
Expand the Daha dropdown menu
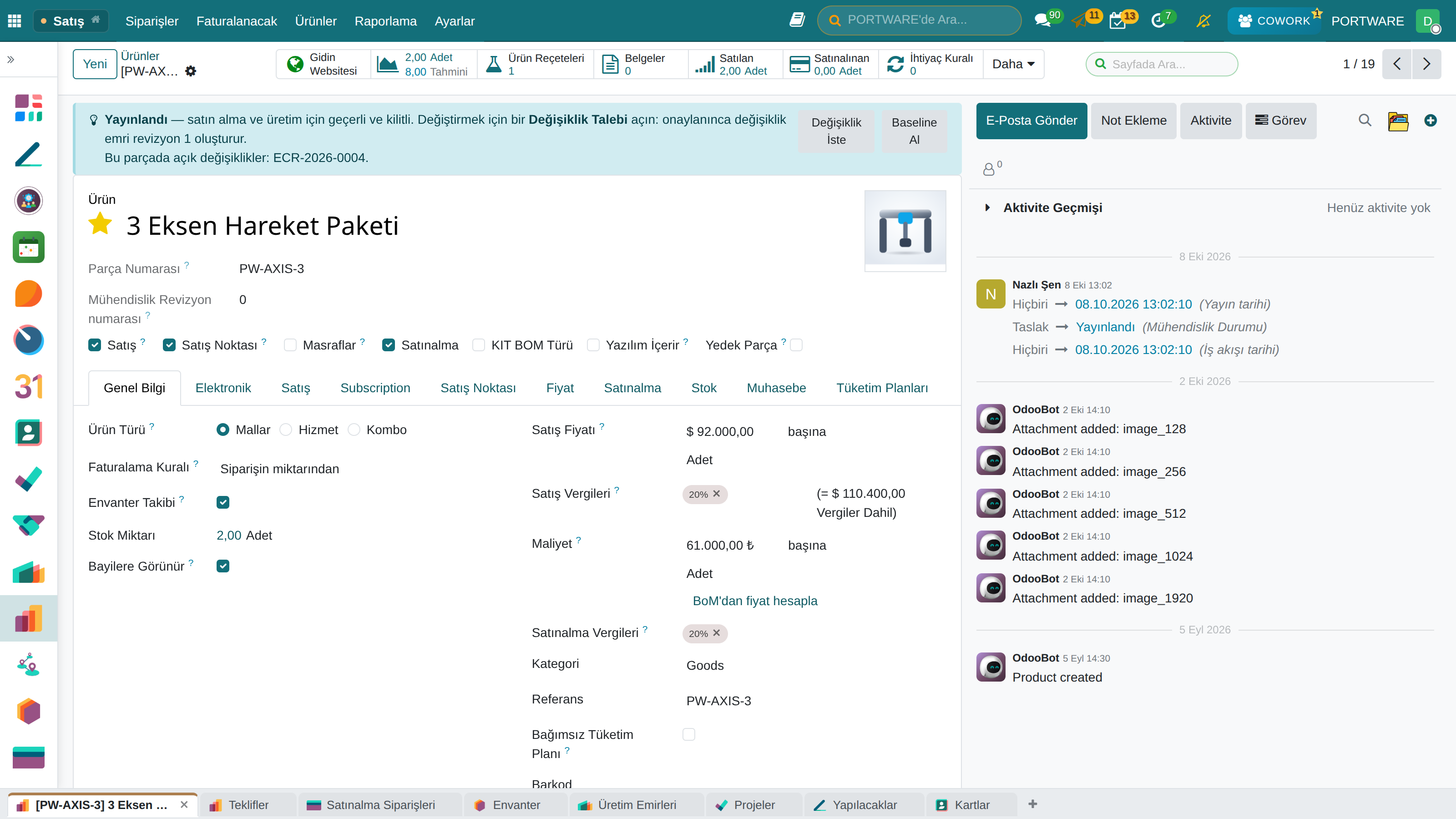(1013, 64)
